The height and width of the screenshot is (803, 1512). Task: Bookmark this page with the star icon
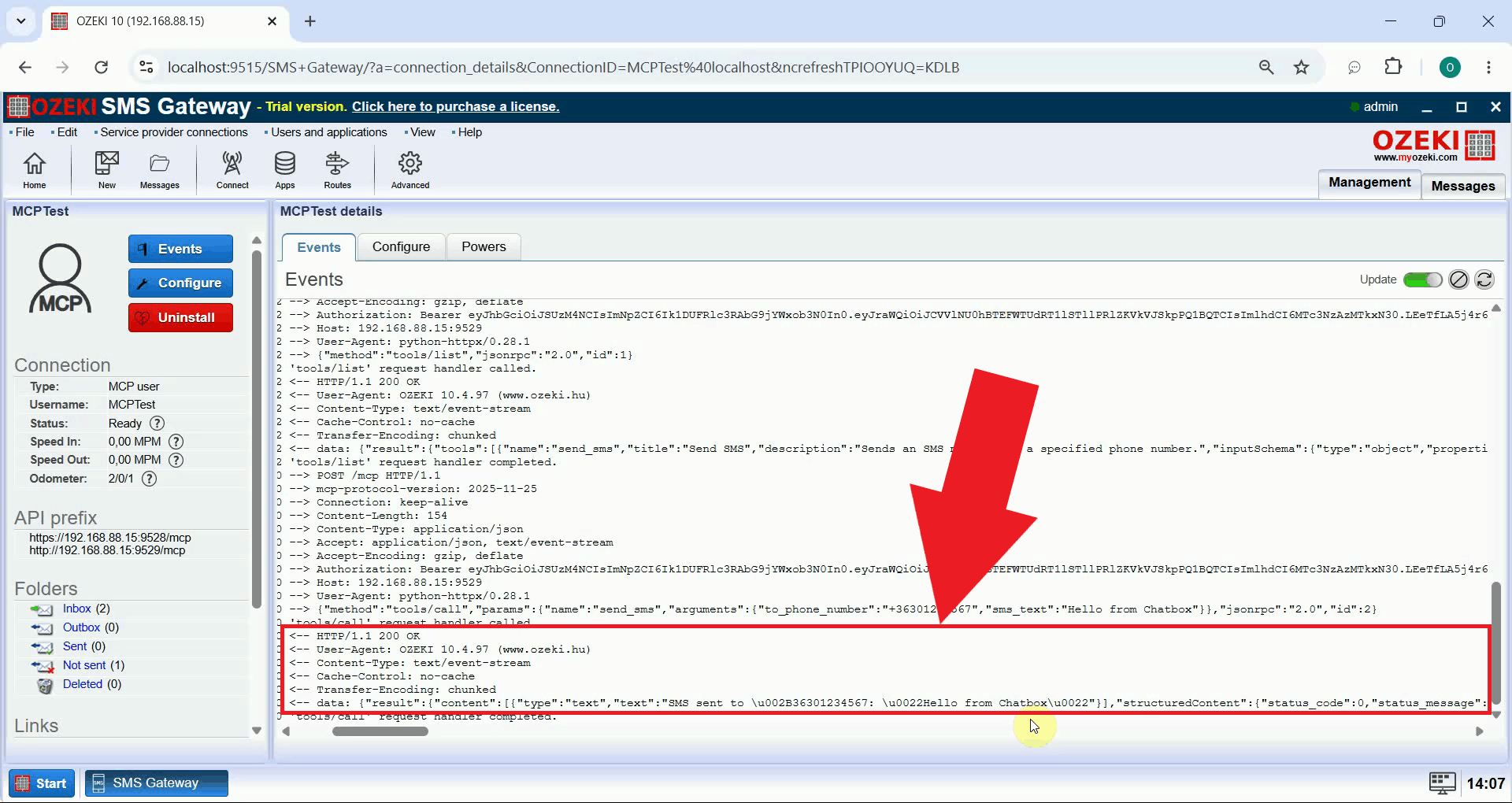1301,68
